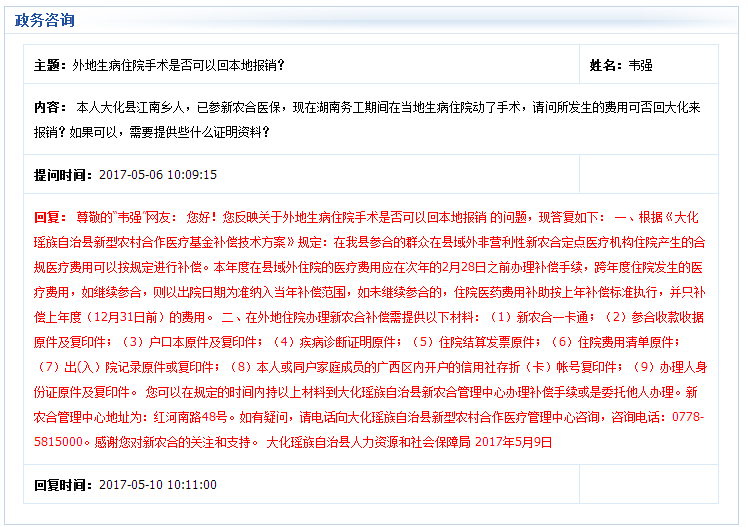Click the question timestamp 2017-05-06 10:09:15
The width and height of the screenshot is (748, 527).
point(158,174)
